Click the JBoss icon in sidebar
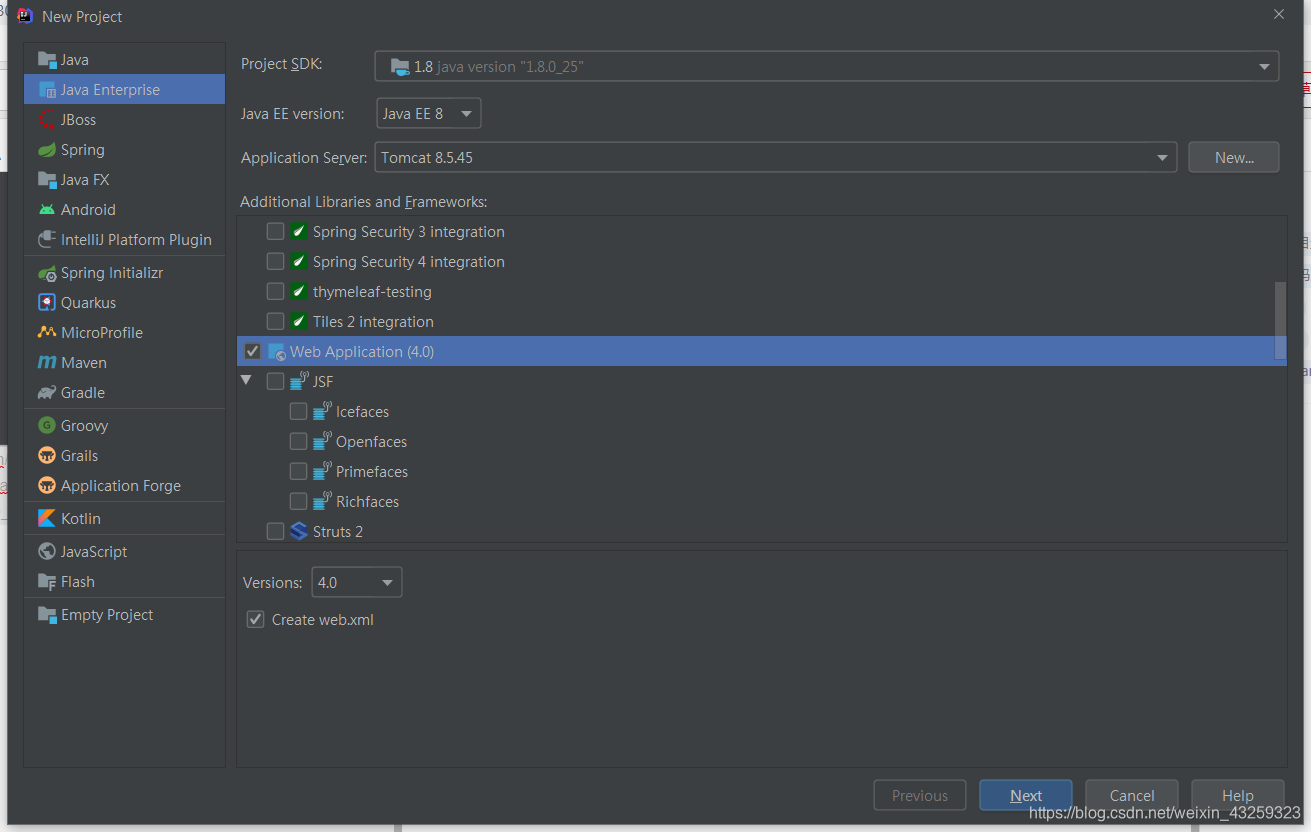 coord(47,120)
